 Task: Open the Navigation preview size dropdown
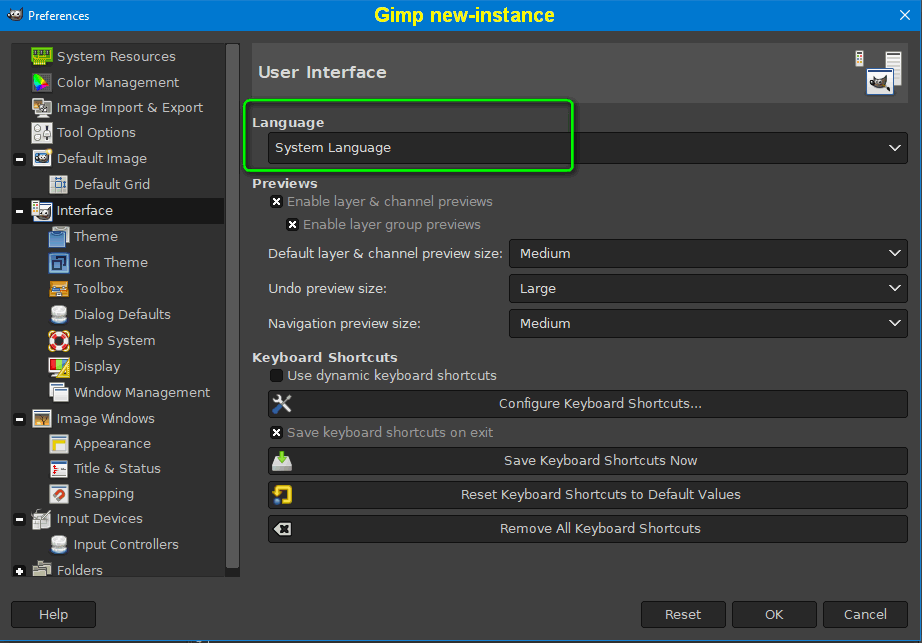[708, 323]
